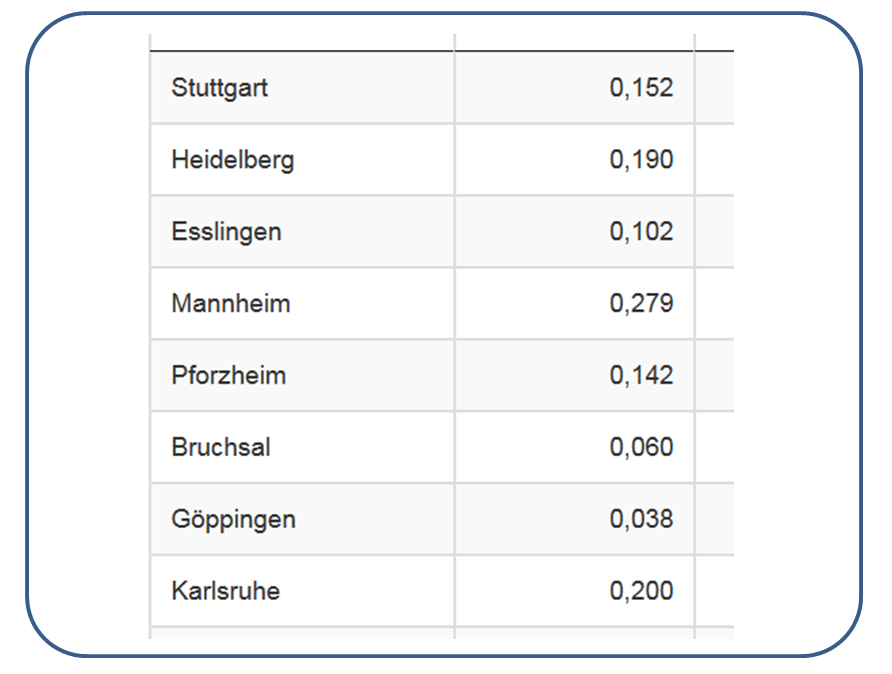
Task: Click the Karlsruhe table cell
Action: click(x=303, y=592)
